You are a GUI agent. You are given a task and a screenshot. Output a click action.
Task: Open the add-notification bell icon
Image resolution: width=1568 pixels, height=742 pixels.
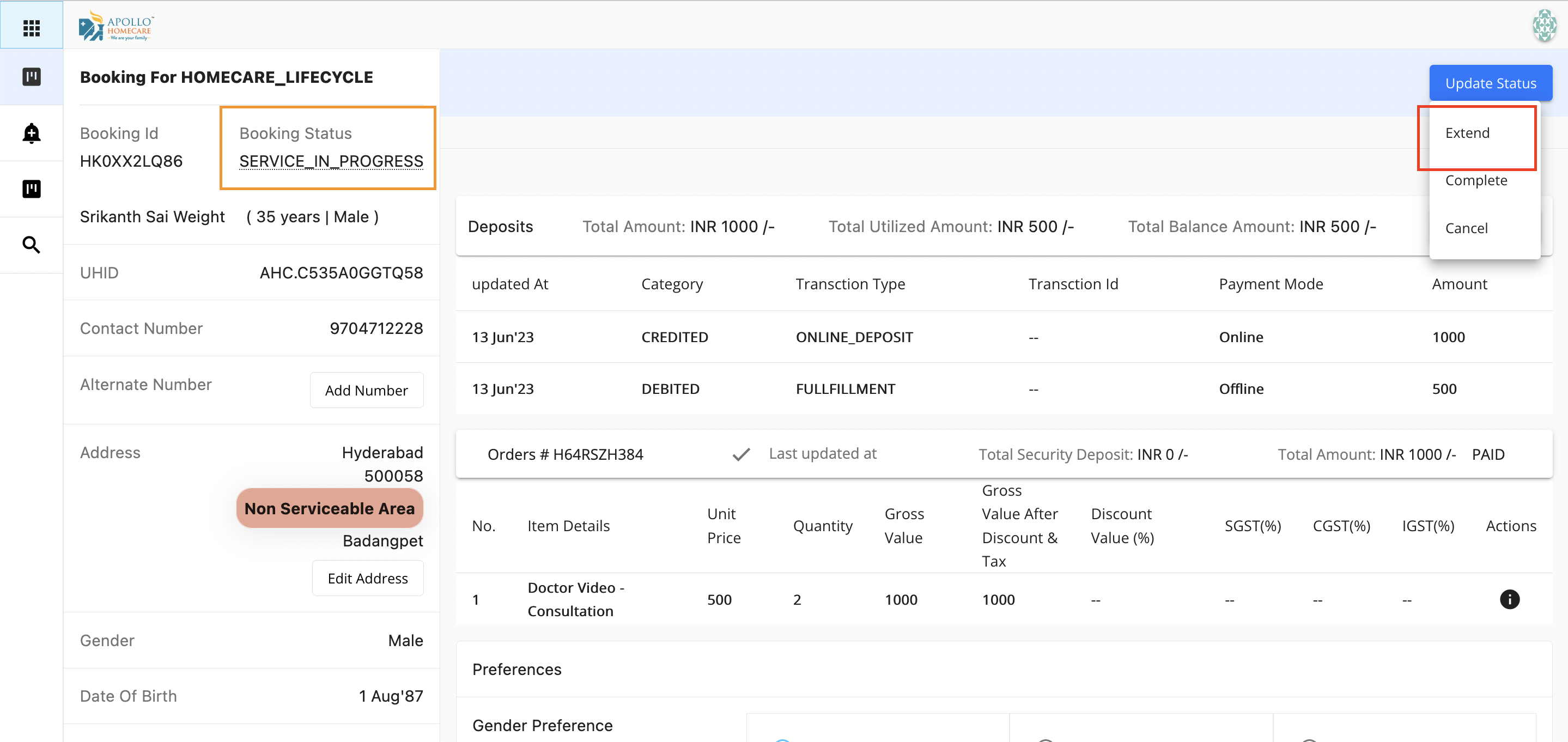[x=31, y=133]
